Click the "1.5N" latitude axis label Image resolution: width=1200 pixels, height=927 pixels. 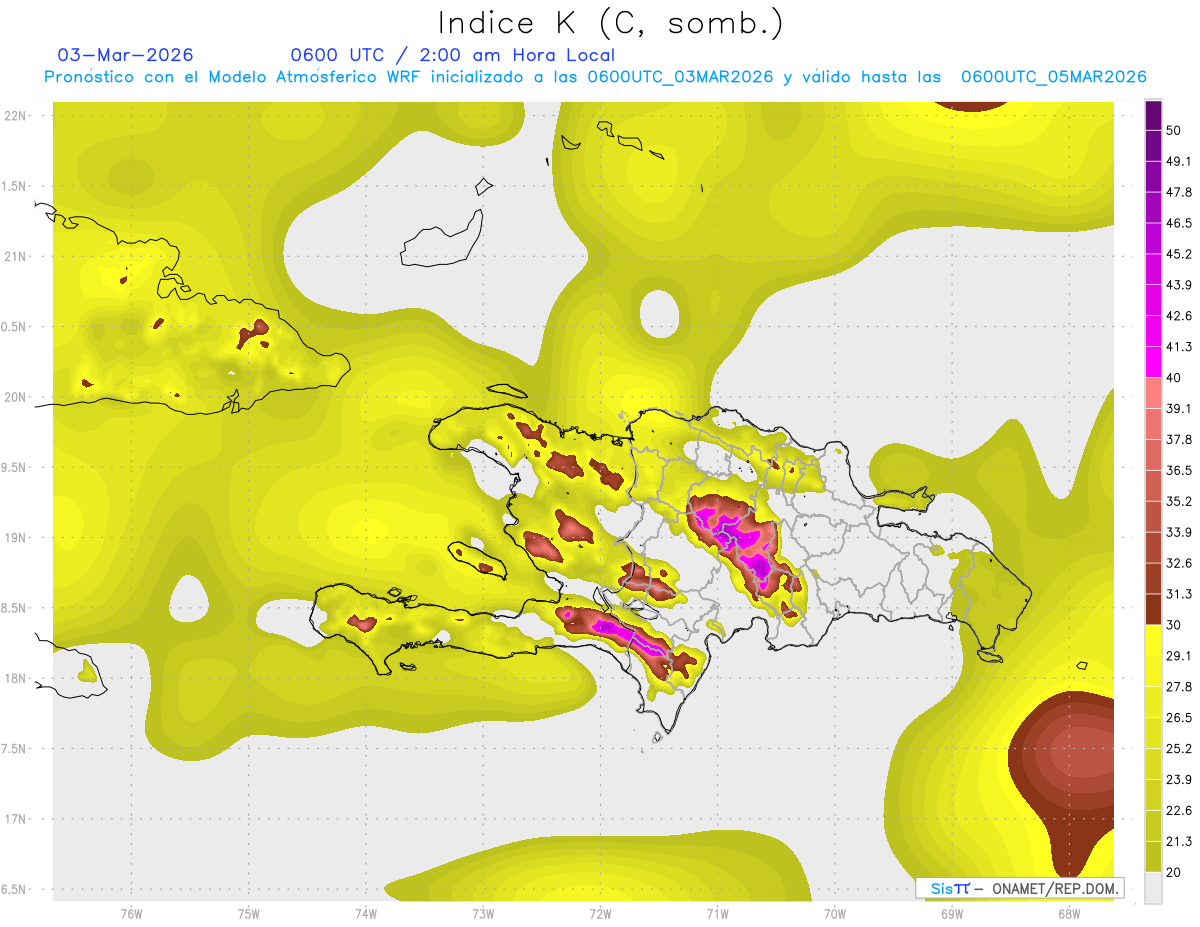pos(14,186)
